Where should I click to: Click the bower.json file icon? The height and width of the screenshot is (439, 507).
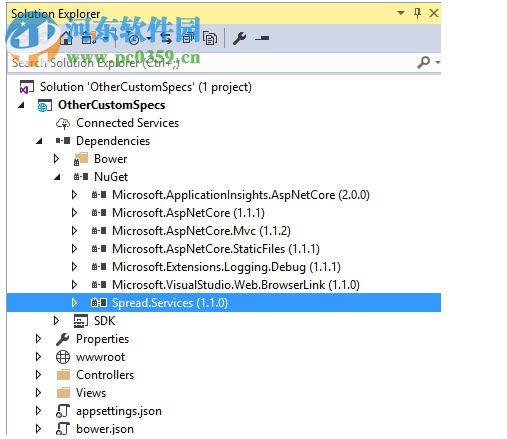click(63, 429)
